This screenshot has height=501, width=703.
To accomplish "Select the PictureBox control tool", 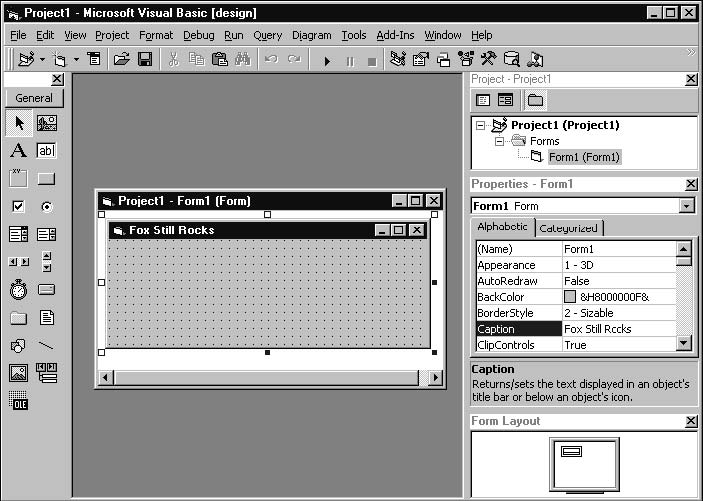I will (47, 123).
